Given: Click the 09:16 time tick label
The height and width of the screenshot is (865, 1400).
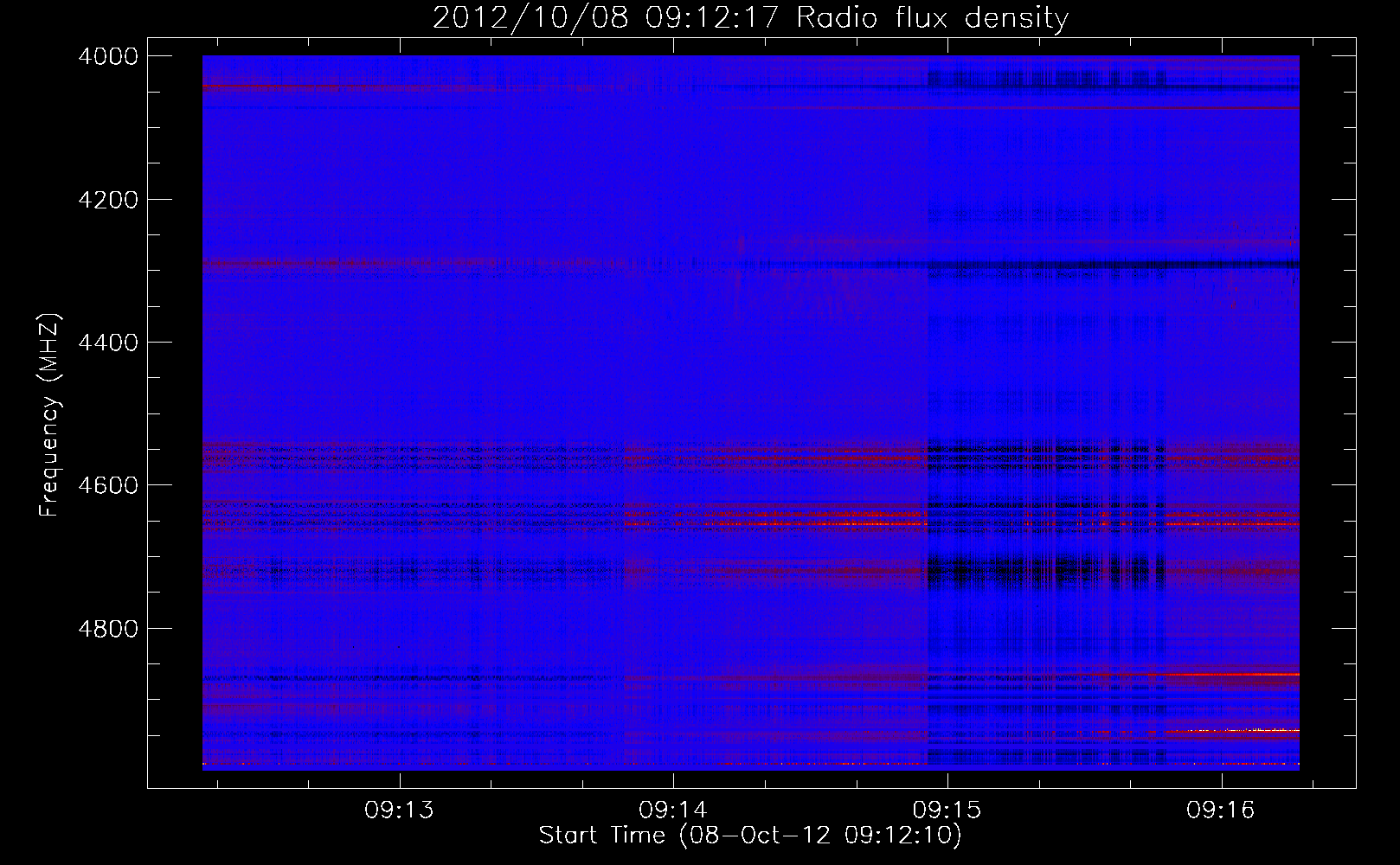Looking at the screenshot, I should pyautogui.click(x=1221, y=811).
